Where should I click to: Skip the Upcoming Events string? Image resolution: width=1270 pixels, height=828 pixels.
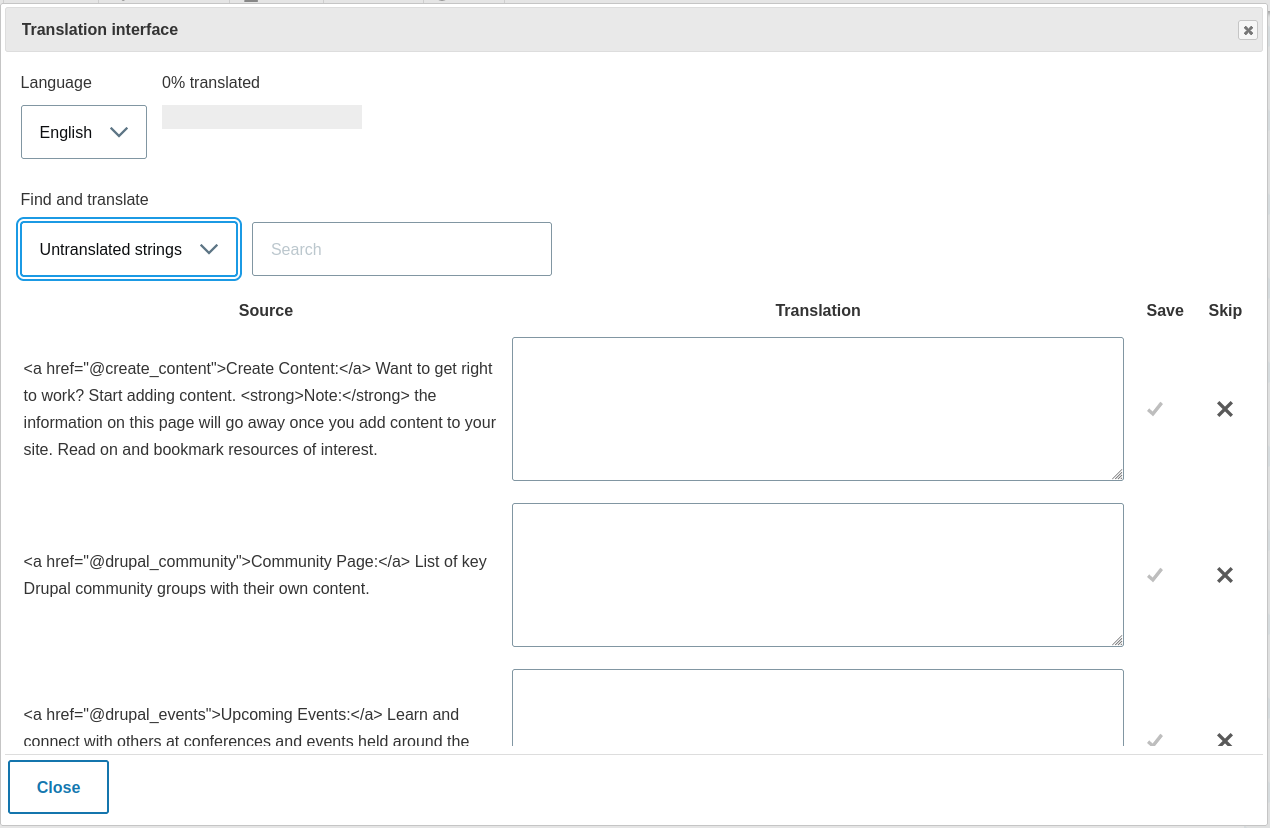click(1224, 741)
